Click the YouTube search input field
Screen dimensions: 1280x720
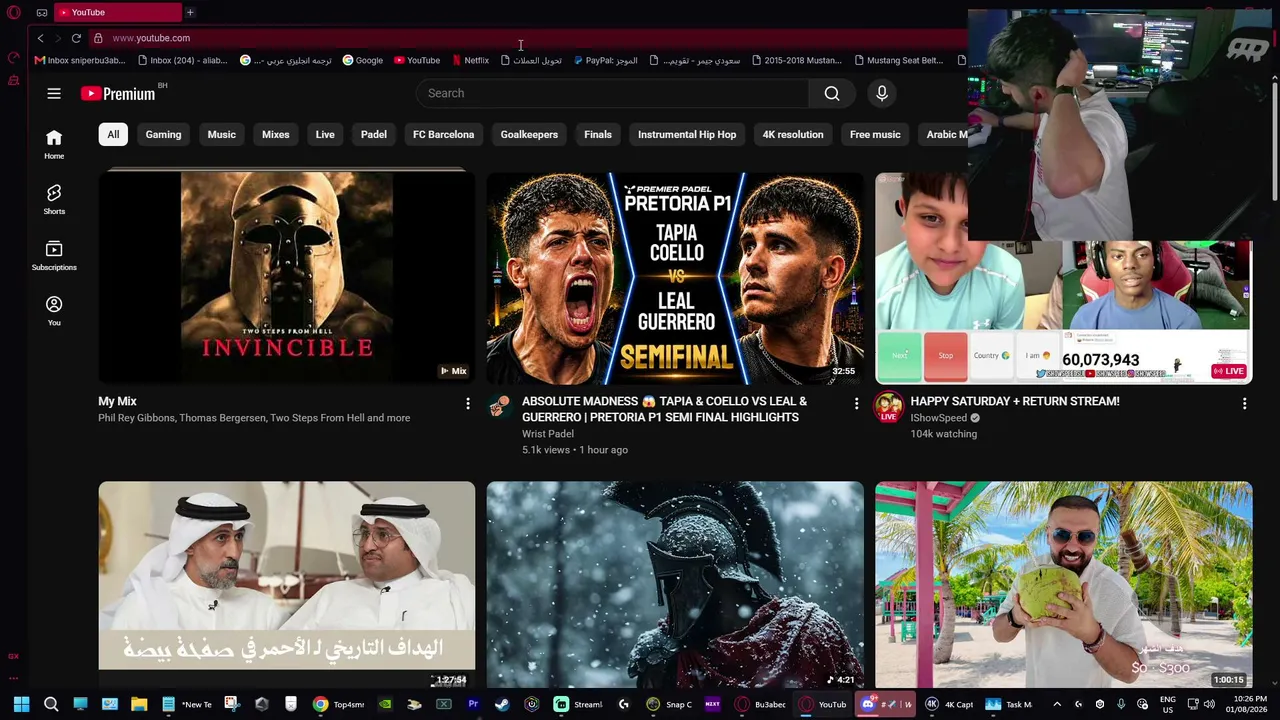click(x=613, y=93)
